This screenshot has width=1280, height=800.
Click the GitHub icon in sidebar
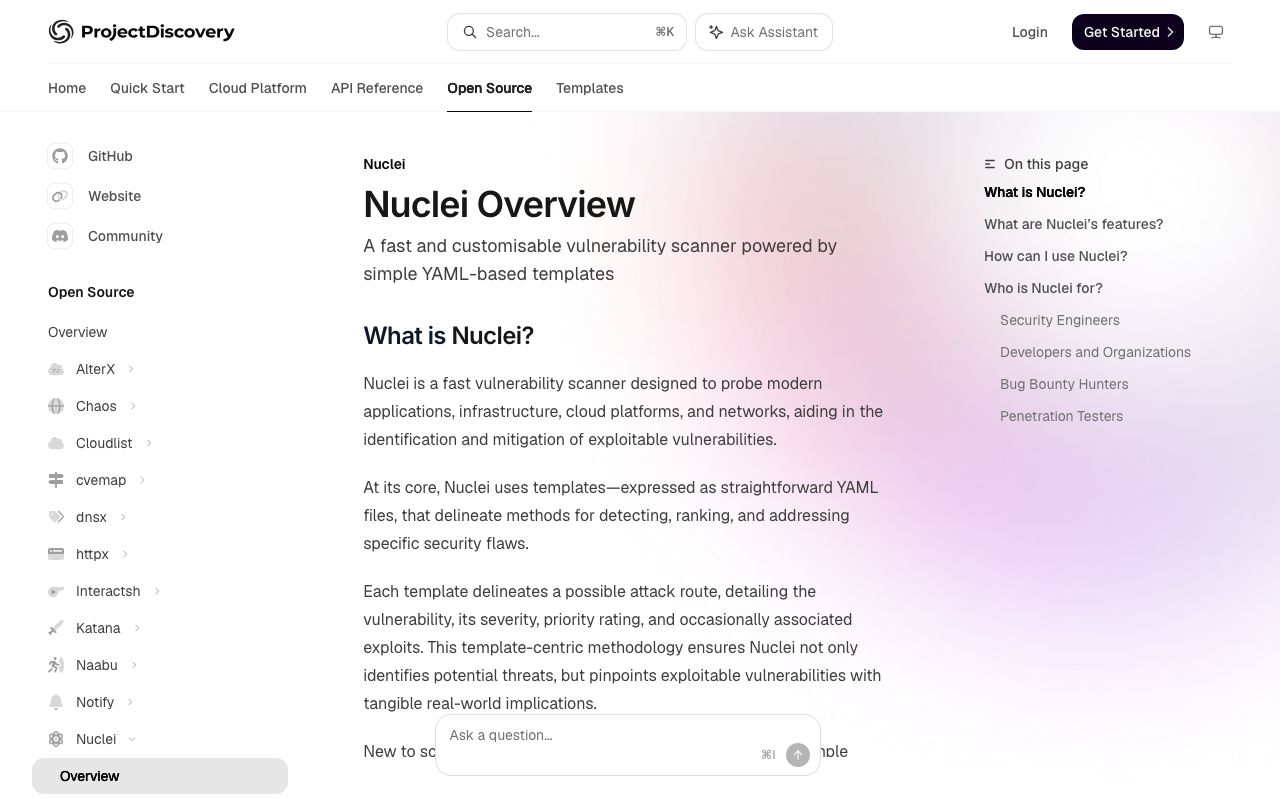click(60, 156)
